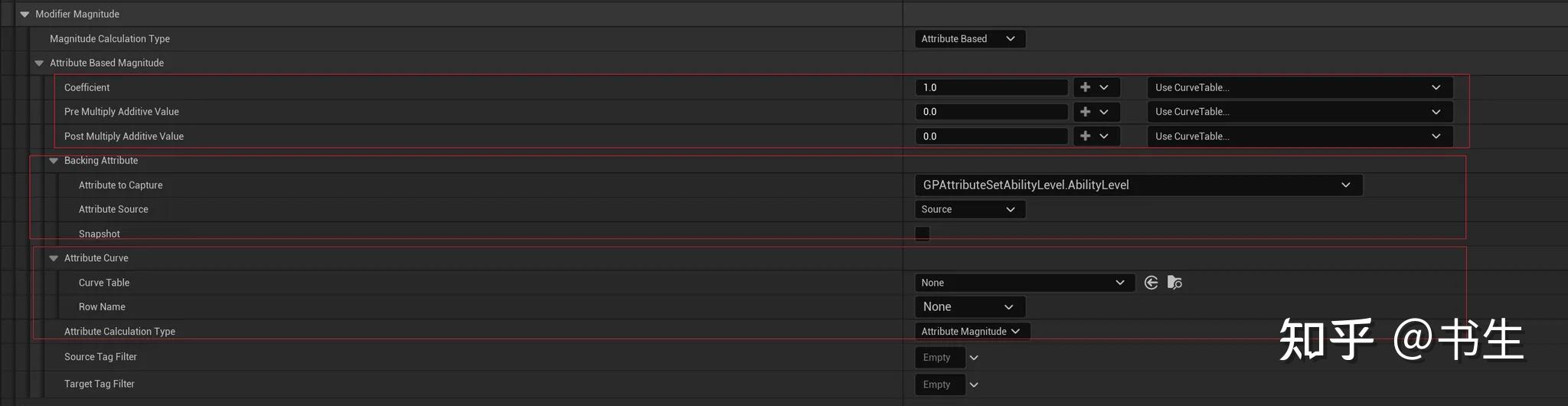Image resolution: width=1568 pixels, height=406 pixels.
Task: Change Attribute Source dropdown value
Action: point(969,210)
